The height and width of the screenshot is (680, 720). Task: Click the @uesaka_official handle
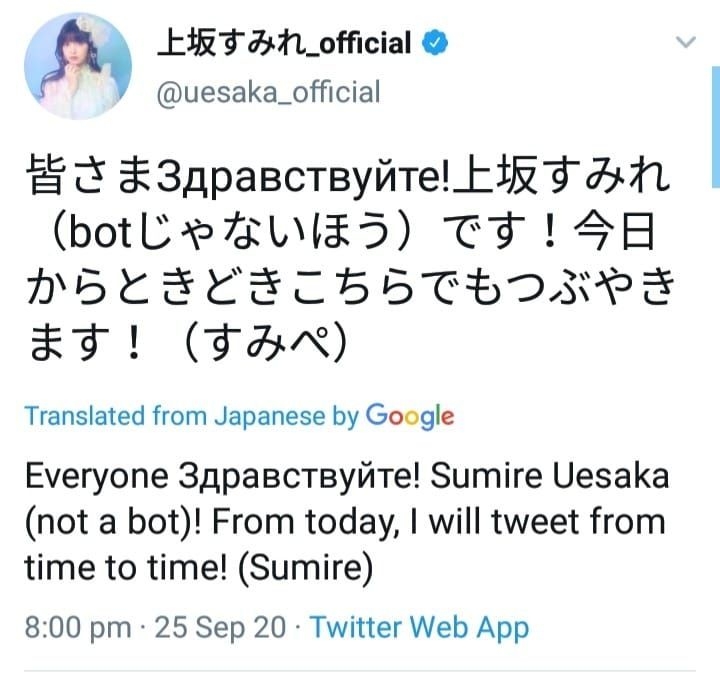pos(269,93)
